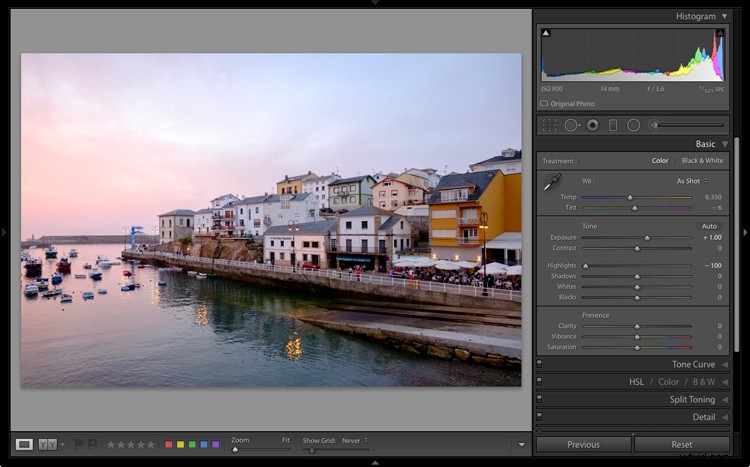This screenshot has width=750, height=467.
Task: Show the filmstrip via bottom arrow
Action: click(375, 463)
